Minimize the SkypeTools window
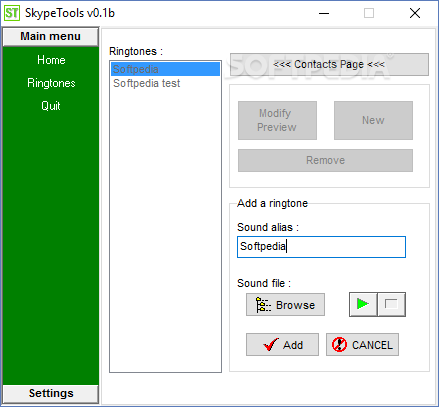The width and height of the screenshot is (439, 407). [x=324, y=13]
